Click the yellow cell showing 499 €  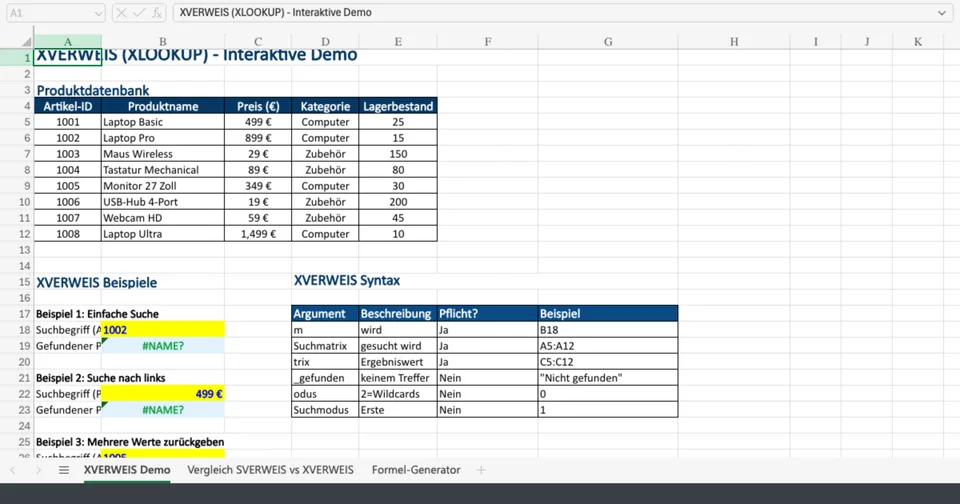[163, 394]
